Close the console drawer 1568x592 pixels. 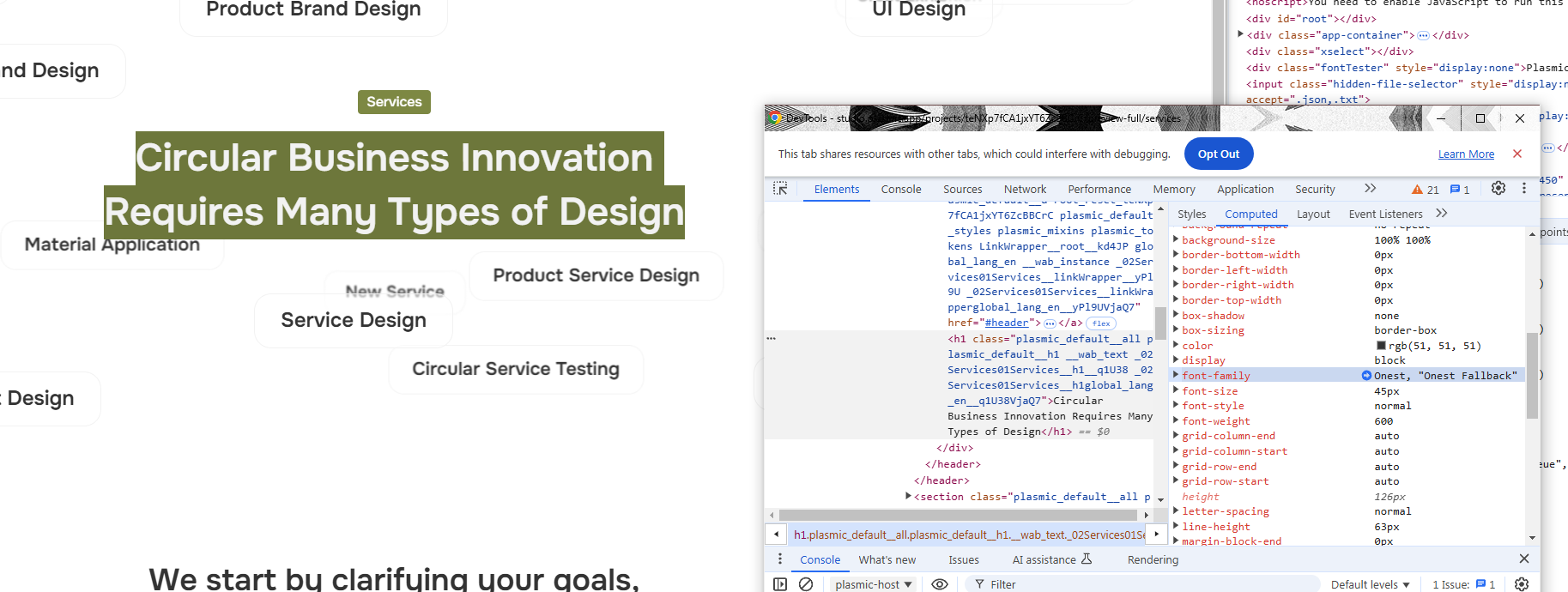(1524, 559)
